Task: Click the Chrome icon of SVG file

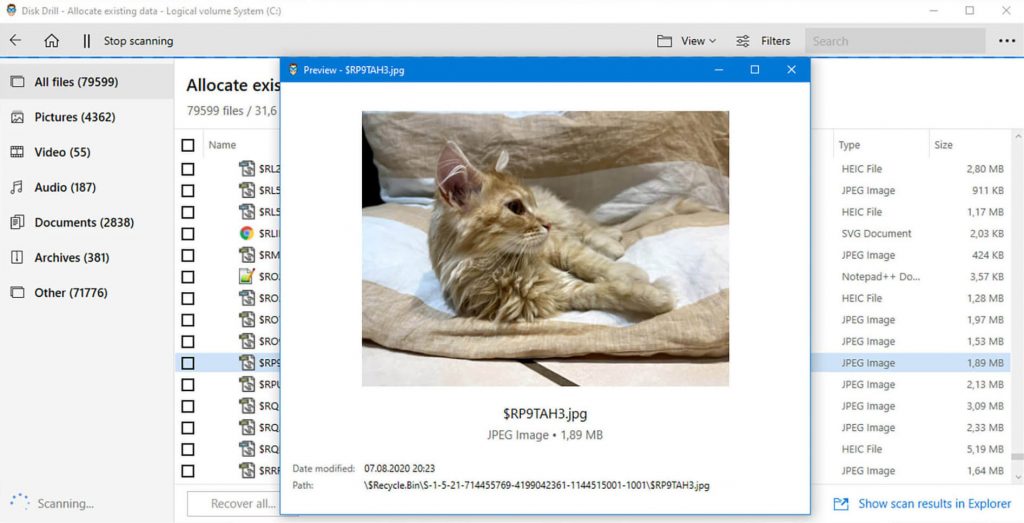Action: click(x=247, y=233)
